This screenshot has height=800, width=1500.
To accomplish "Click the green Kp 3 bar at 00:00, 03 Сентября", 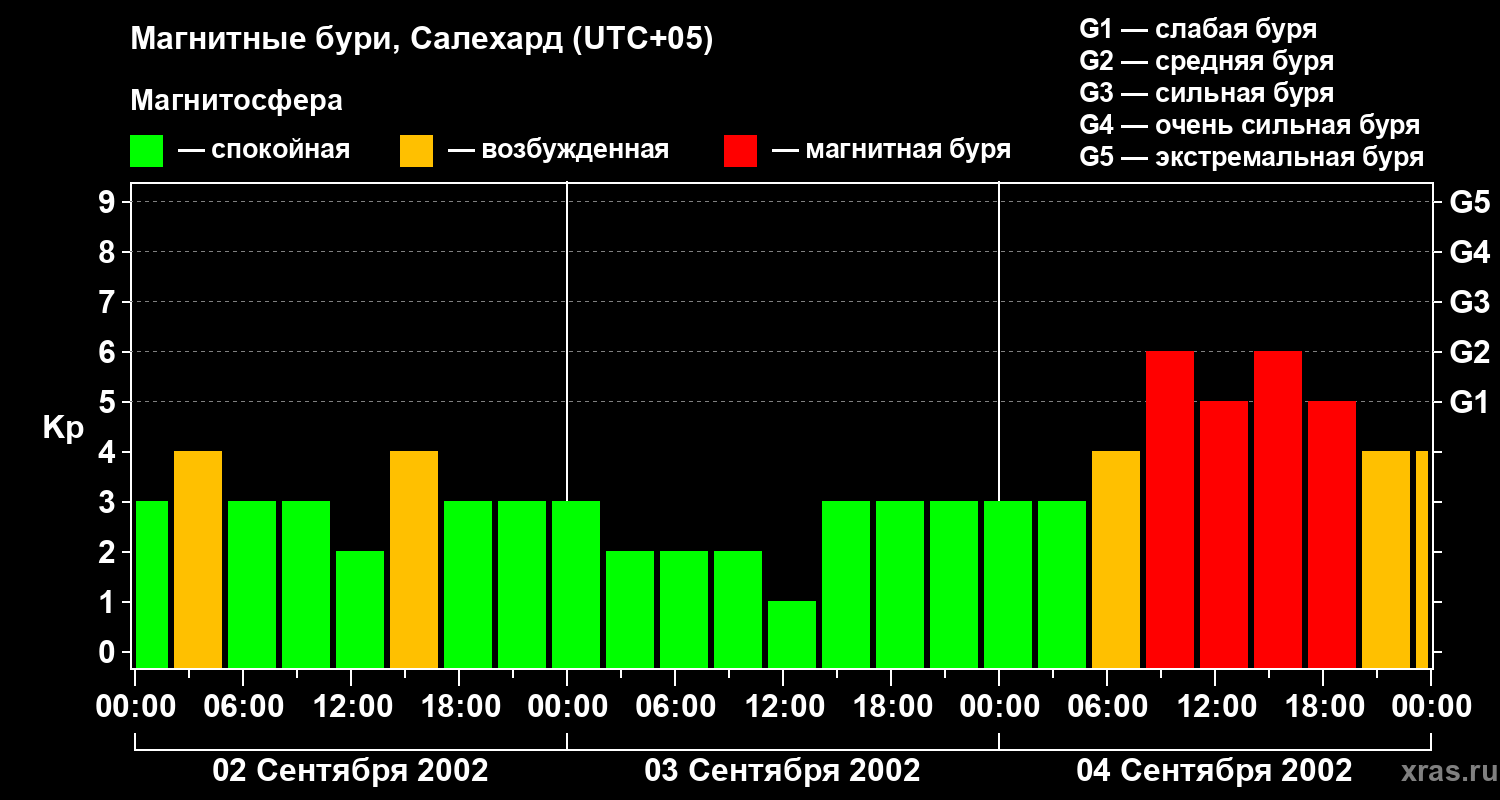I will pyautogui.click(x=576, y=585).
